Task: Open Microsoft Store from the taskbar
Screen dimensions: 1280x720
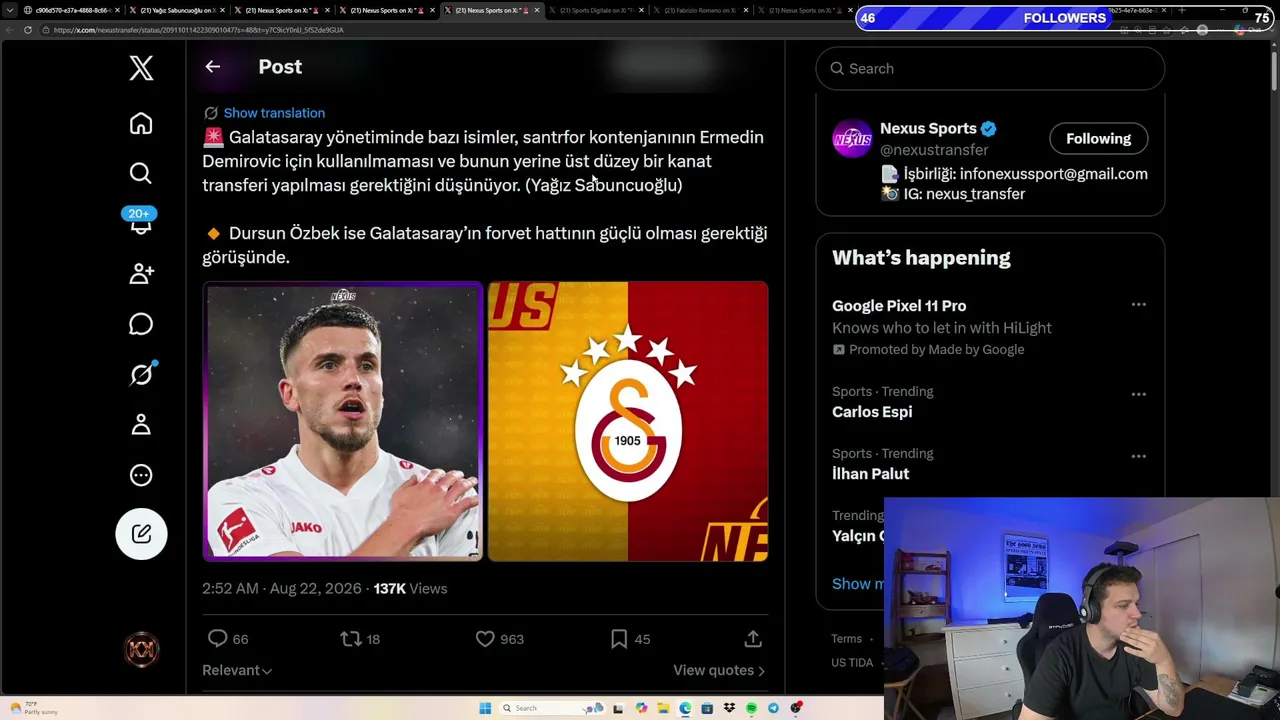Action: pyautogui.click(x=707, y=708)
